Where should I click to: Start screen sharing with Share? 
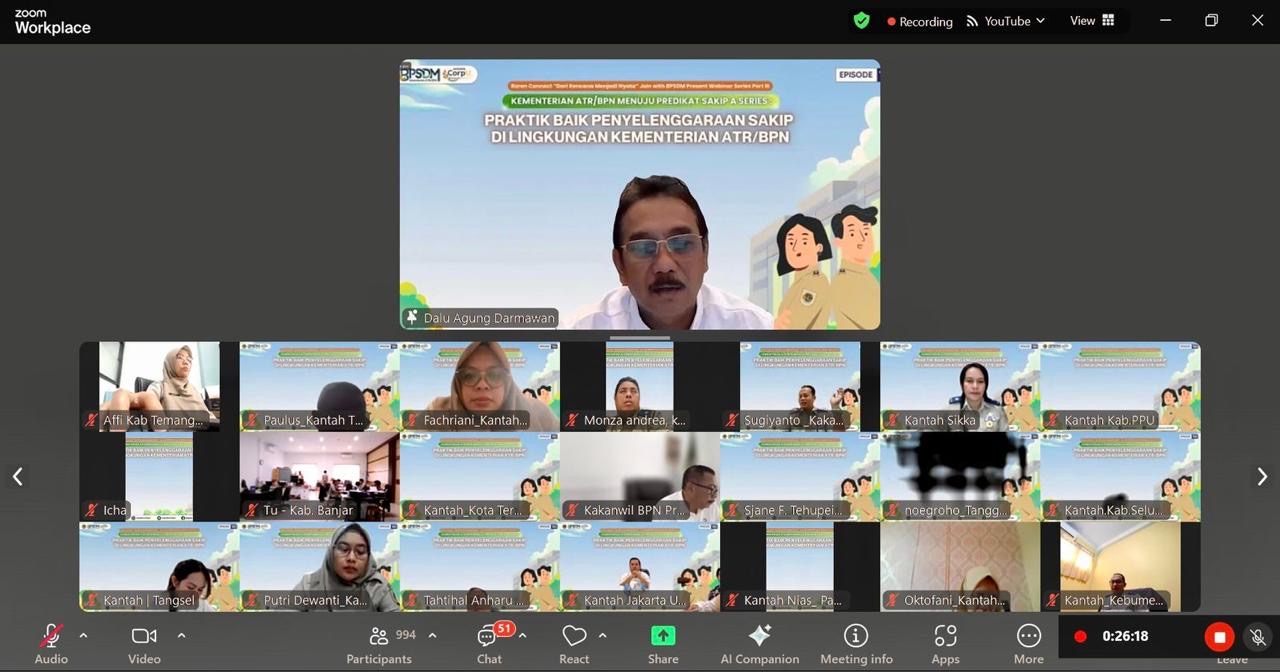[x=663, y=637]
